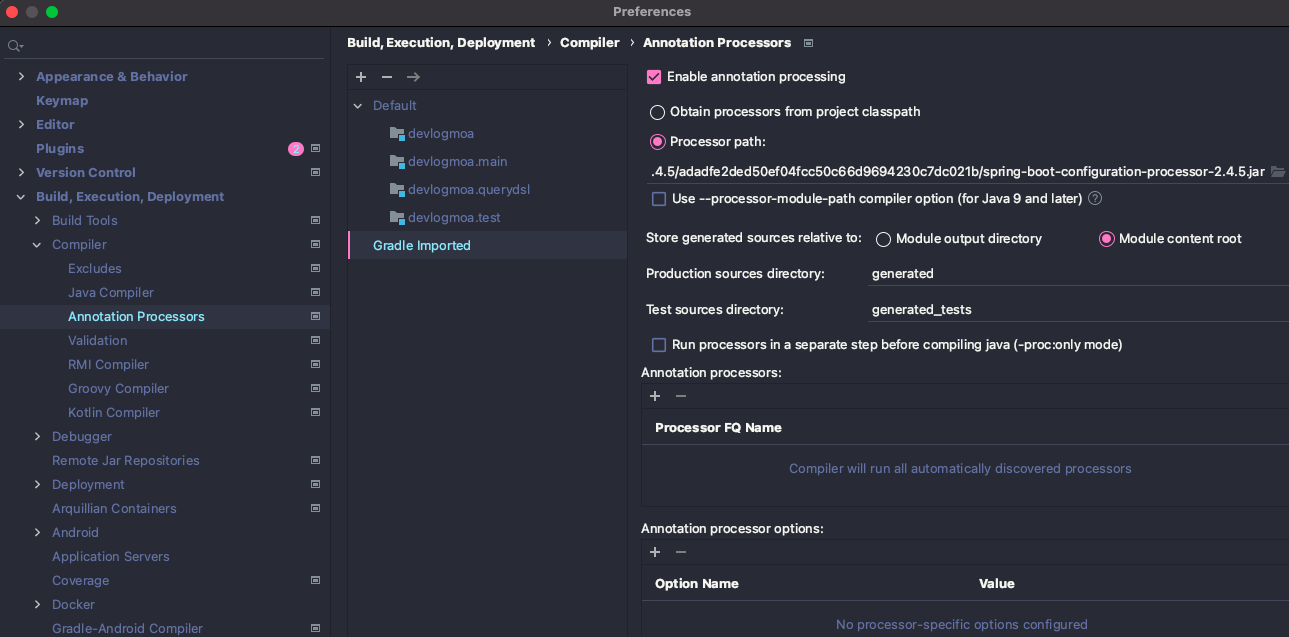Add an annotation processor option
This screenshot has width=1289, height=637.
(655, 552)
